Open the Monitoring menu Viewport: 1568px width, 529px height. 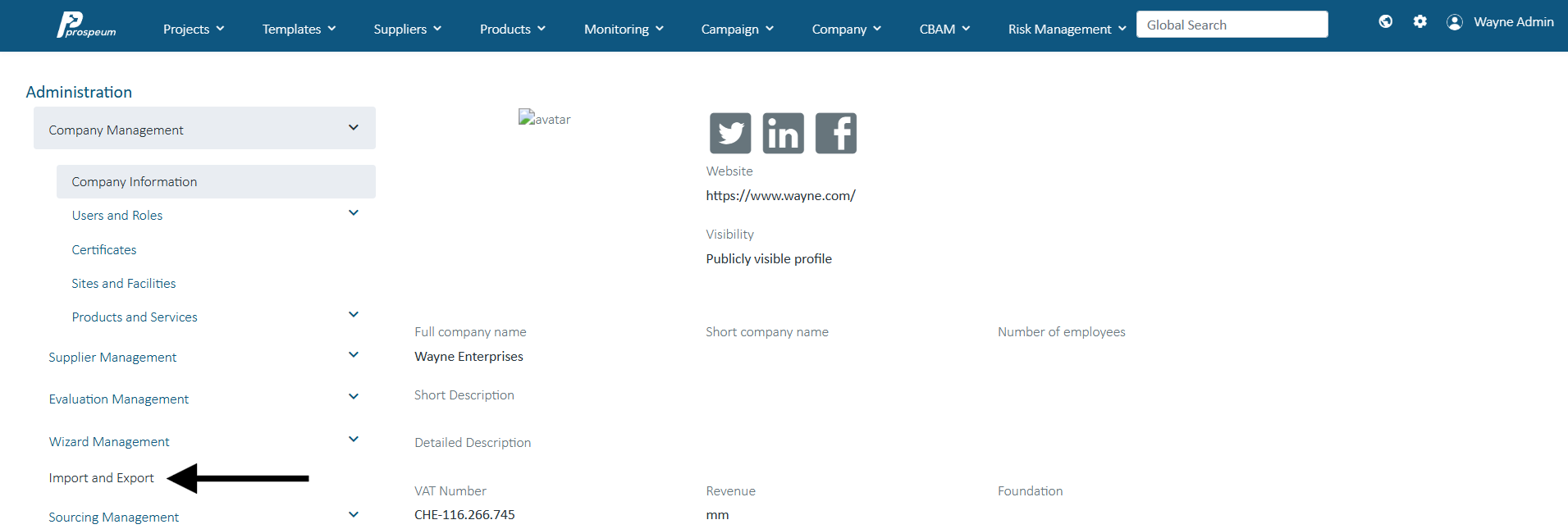(x=624, y=29)
